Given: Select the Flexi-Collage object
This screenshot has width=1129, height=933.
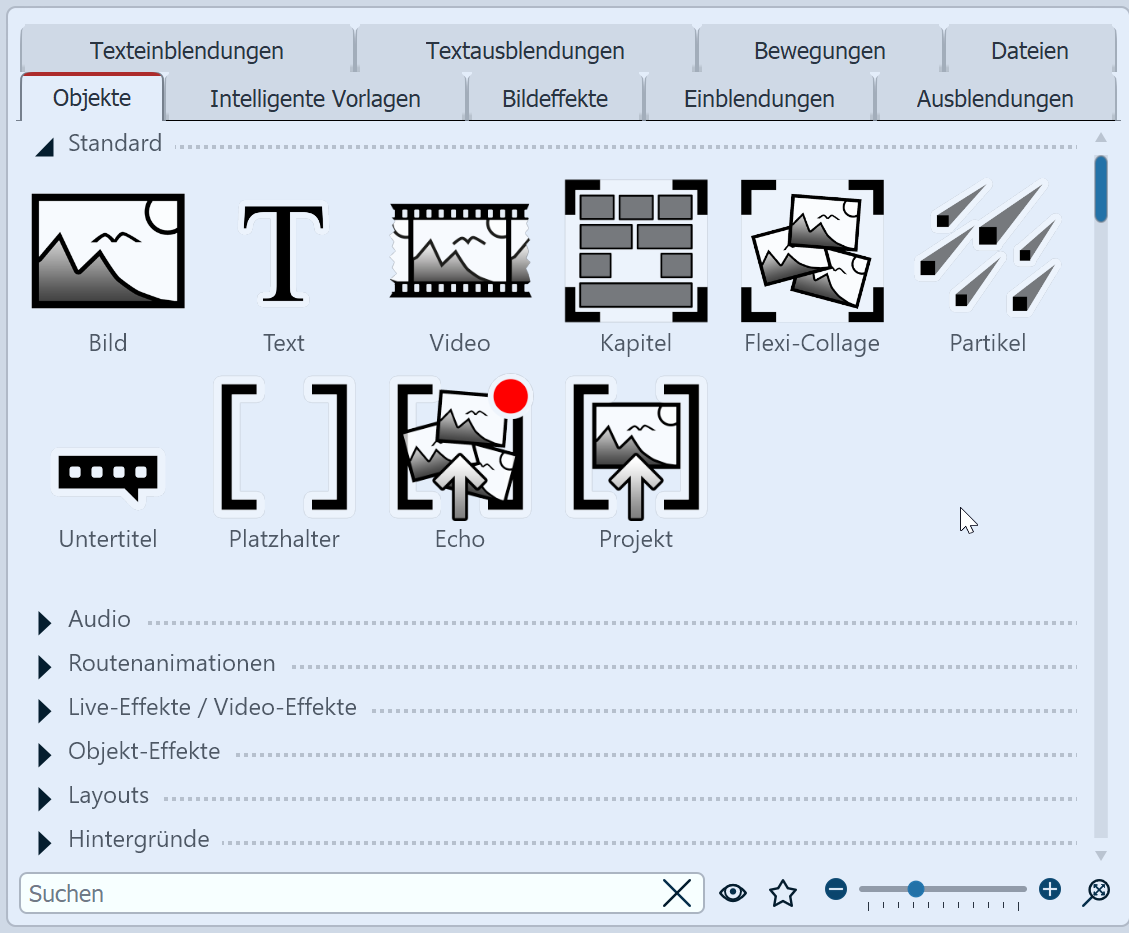Looking at the screenshot, I should point(811,250).
